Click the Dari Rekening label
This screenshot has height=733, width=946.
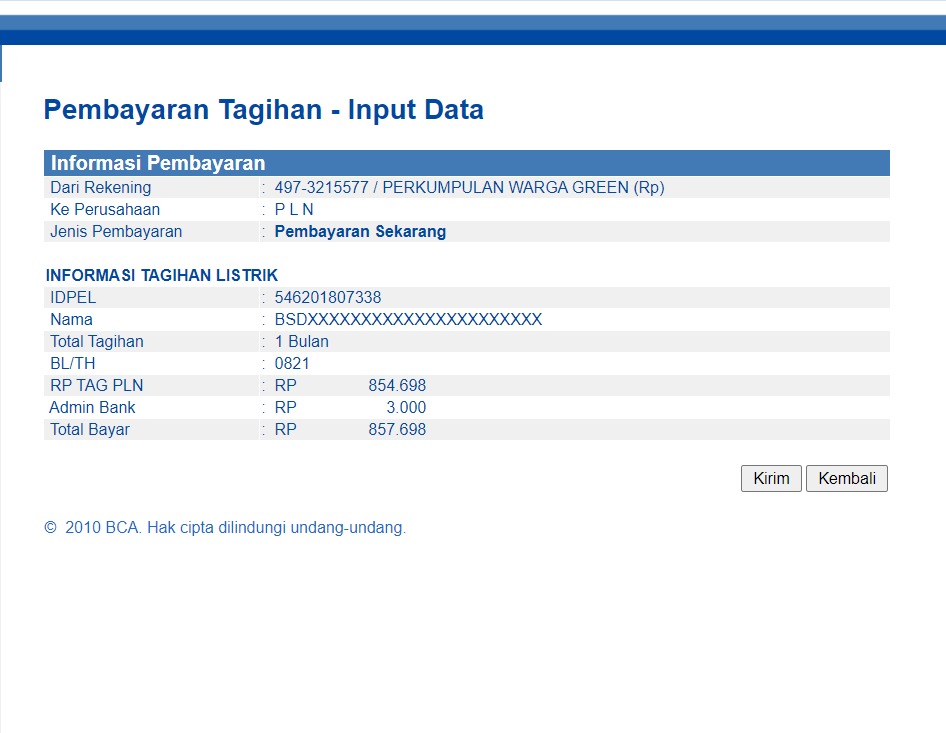coord(101,188)
